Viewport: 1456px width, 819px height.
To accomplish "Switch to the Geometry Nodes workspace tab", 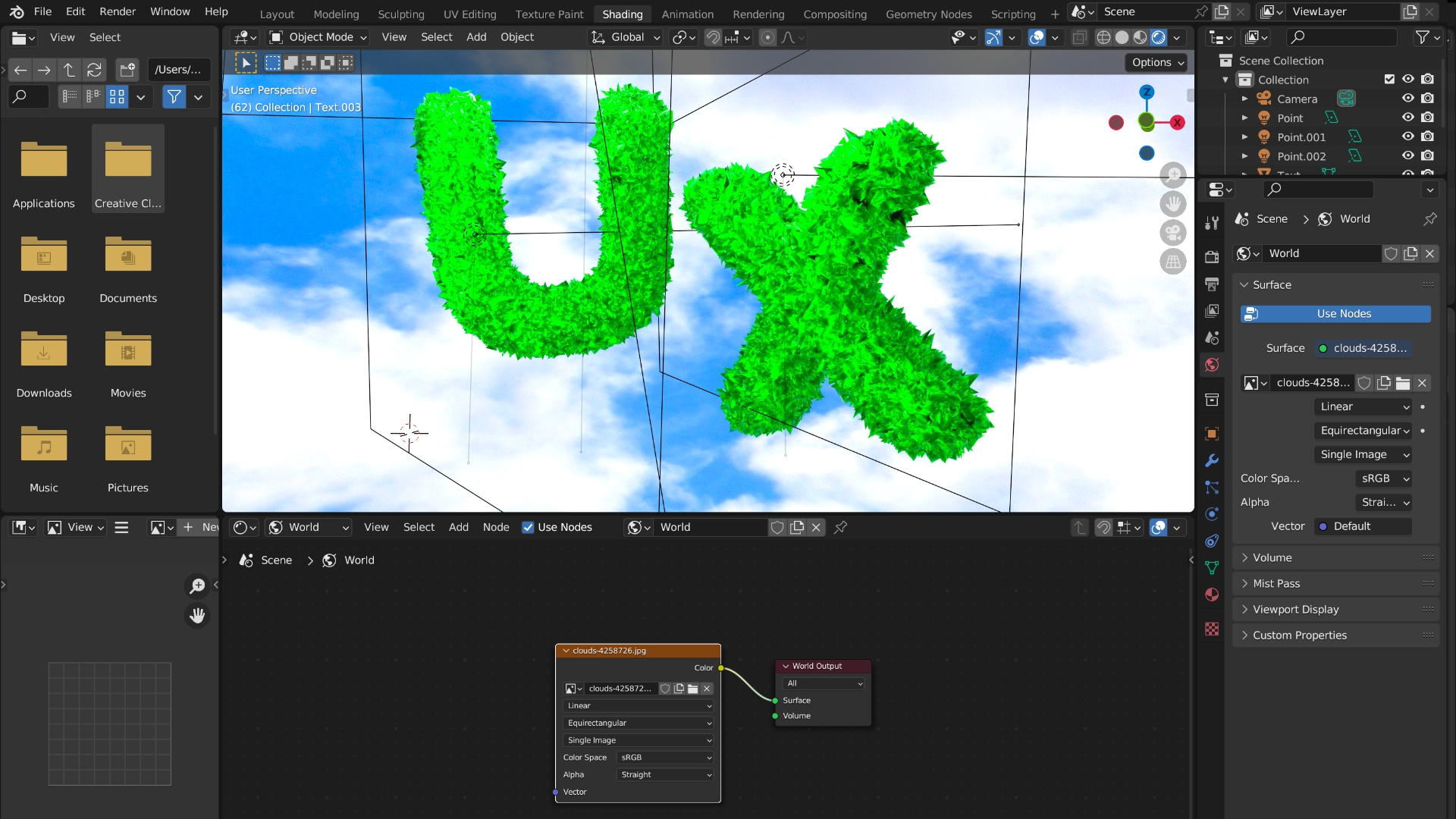I will point(928,14).
